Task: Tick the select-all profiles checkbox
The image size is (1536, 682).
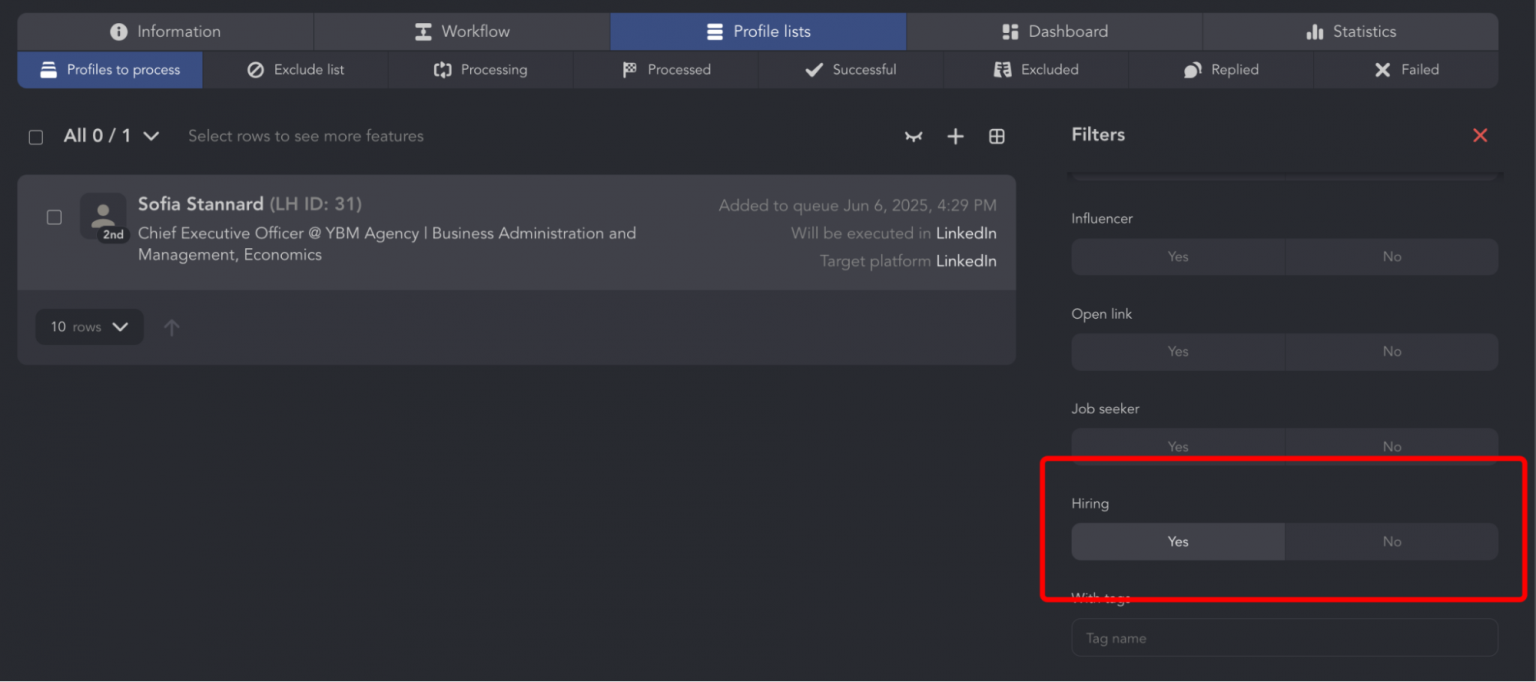Action: (x=36, y=137)
